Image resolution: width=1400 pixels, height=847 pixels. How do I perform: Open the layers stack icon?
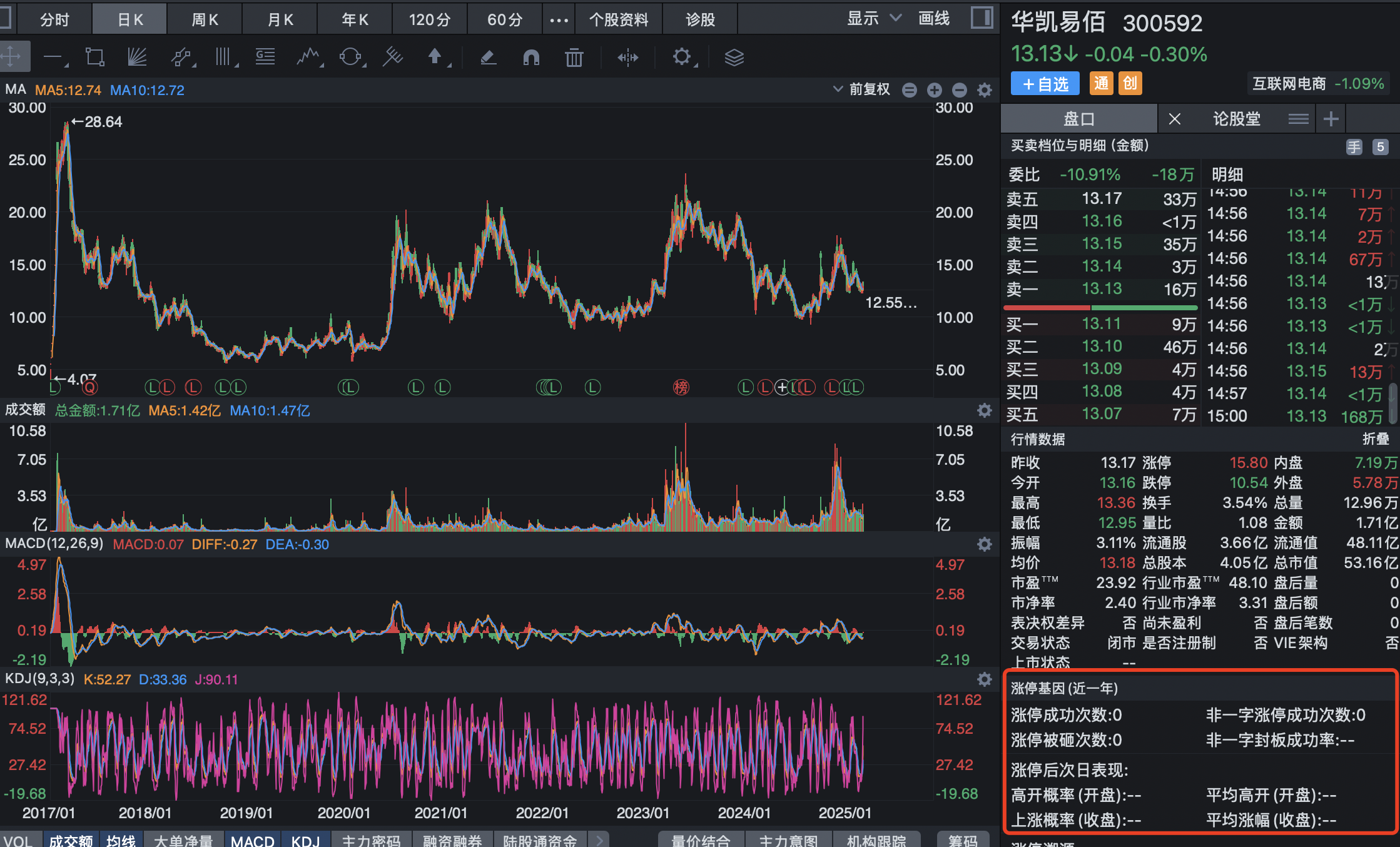tap(734, 58)
